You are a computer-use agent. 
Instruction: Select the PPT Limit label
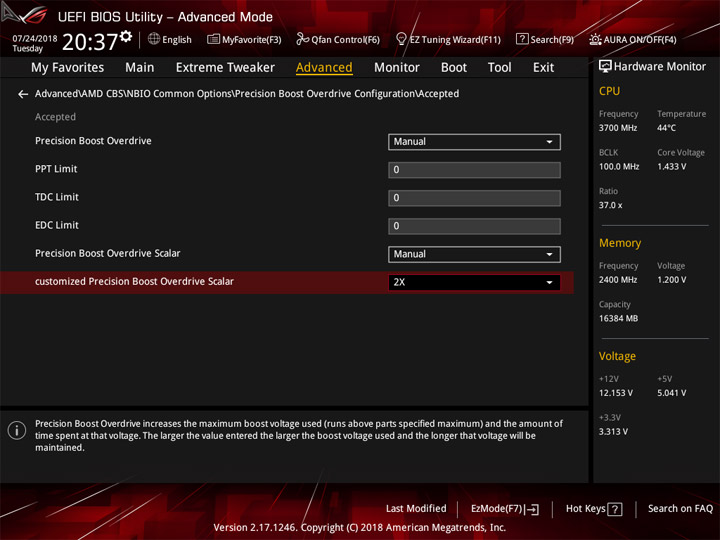click(x=56, y=169)
